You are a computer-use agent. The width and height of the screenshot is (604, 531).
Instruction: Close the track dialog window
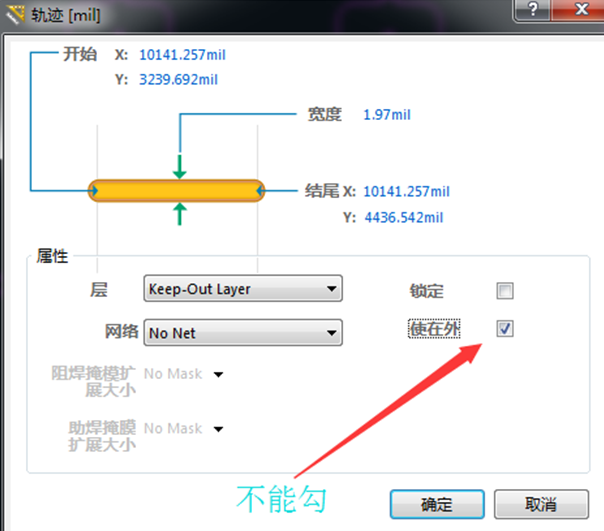coord(579,9)
